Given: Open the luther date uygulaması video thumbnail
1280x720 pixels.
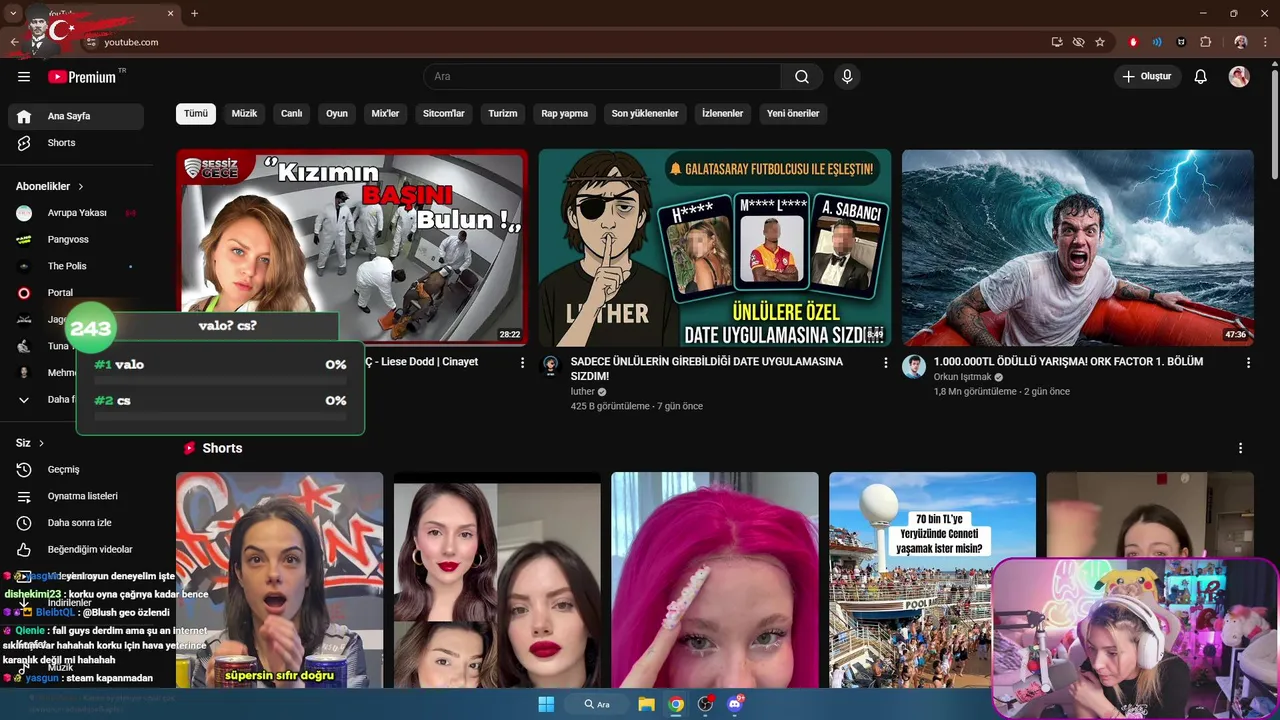Looking at the screenshot, I should 715,248.
